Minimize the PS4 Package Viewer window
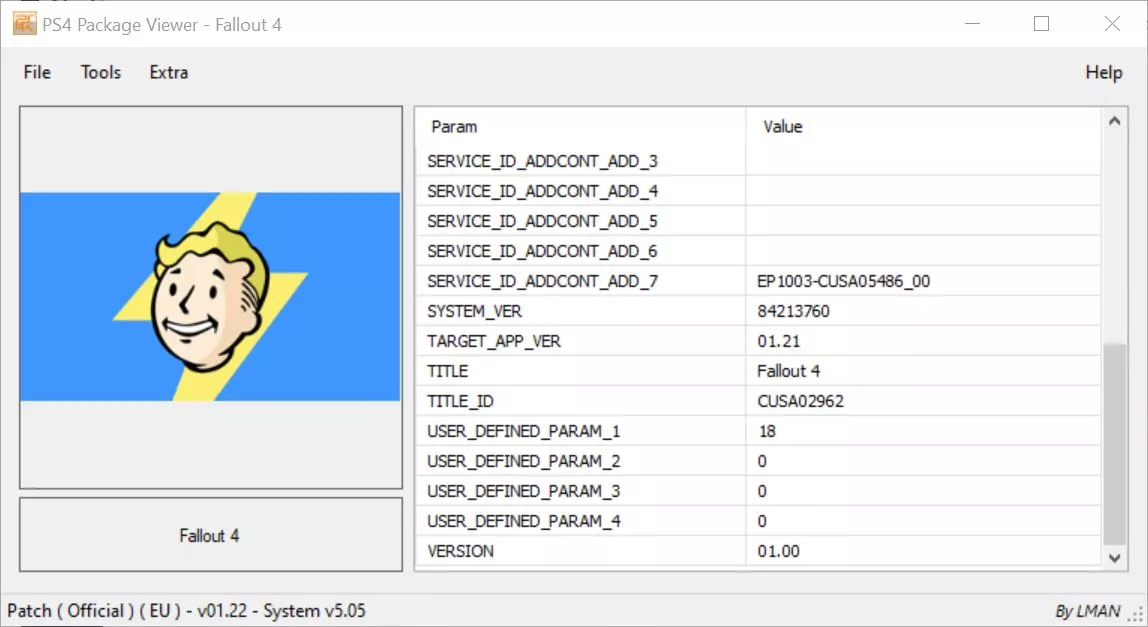Screen dimensions: 1148x627 click(x=971, y=23)
